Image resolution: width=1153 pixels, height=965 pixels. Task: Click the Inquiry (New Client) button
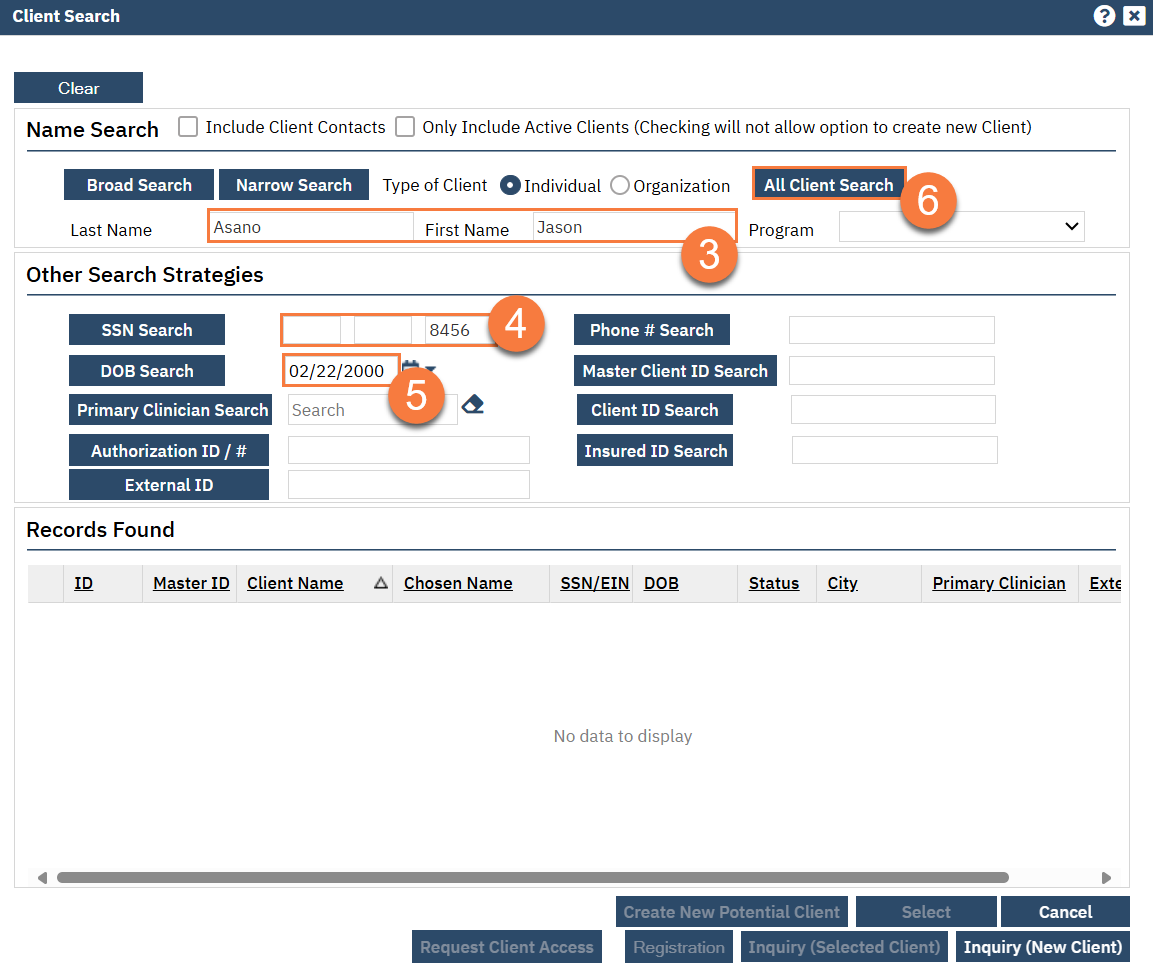[1042, 947]
